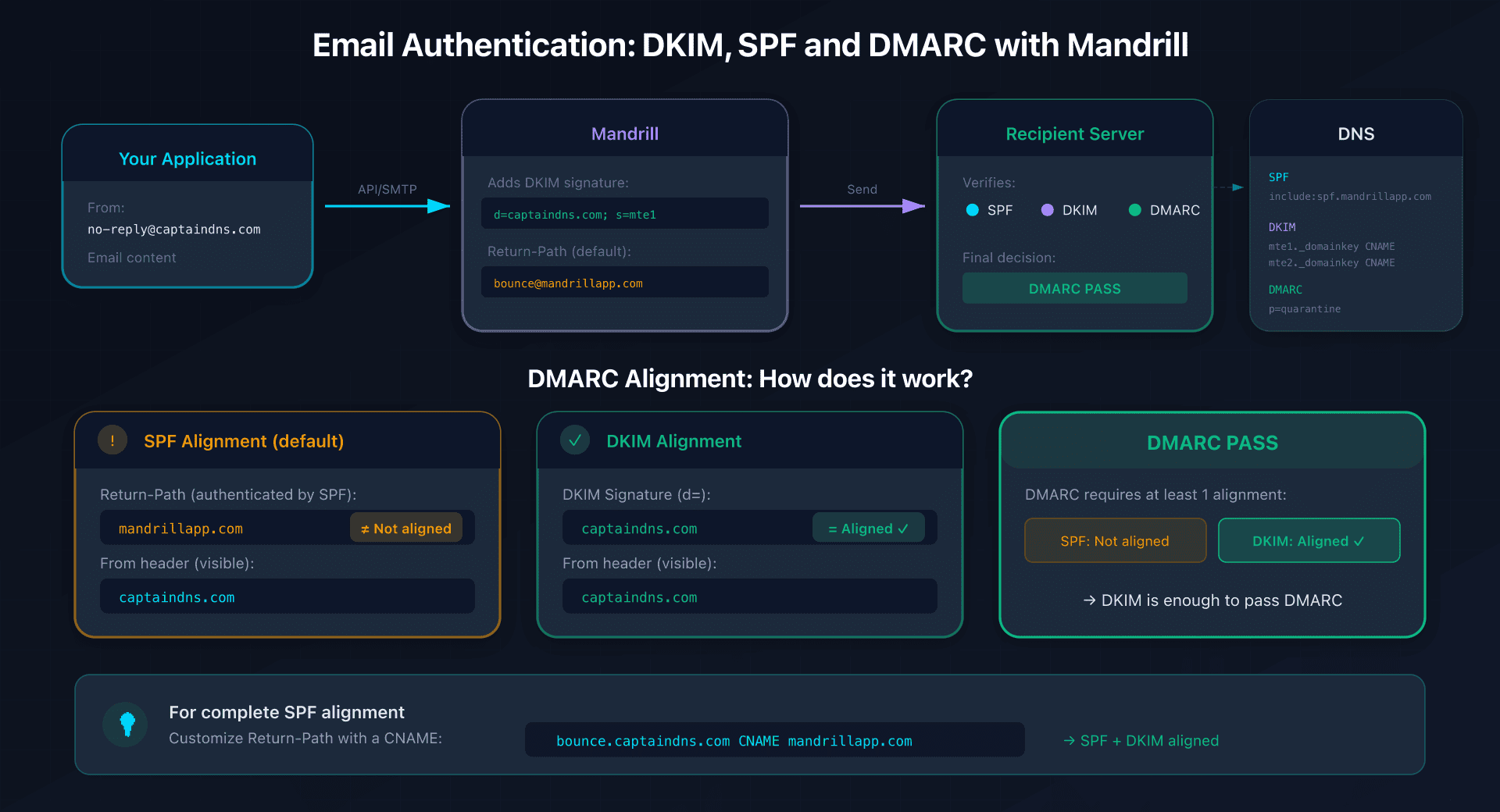
Task: Click the SPF + DKIM aligned link
Action: [1141, 740]
